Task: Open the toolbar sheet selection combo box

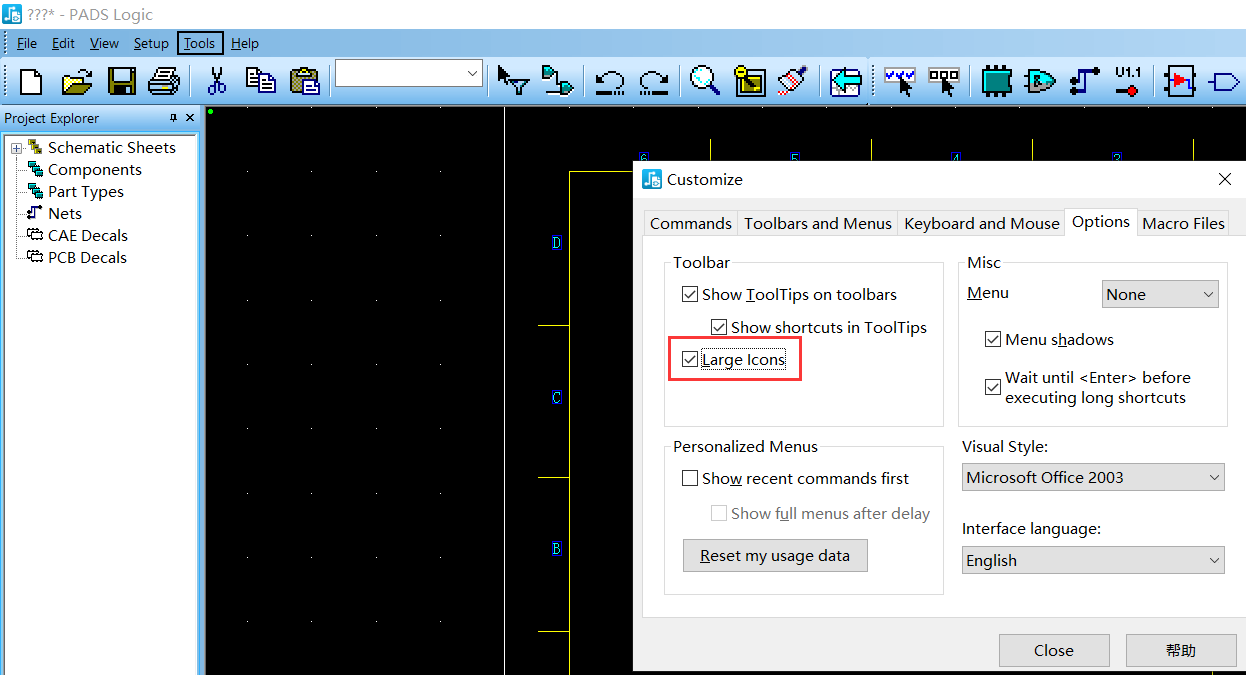Action: point(408,74)
